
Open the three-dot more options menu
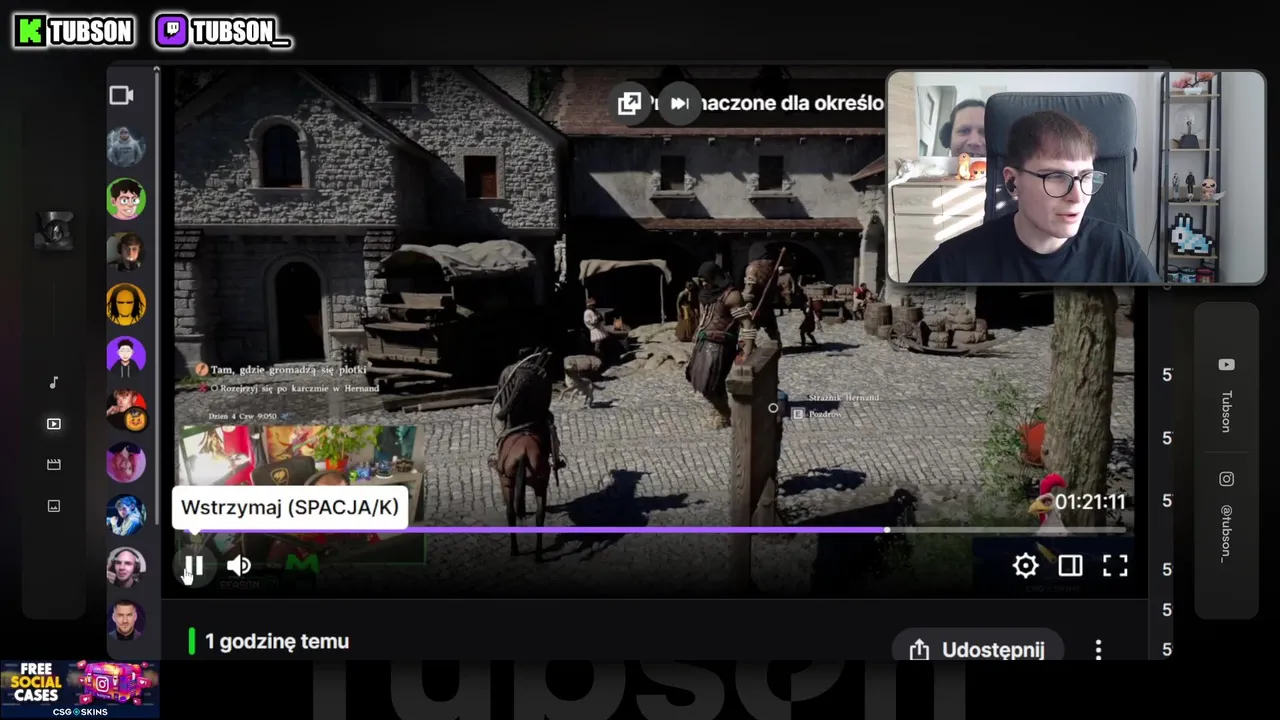(1098, 650)
